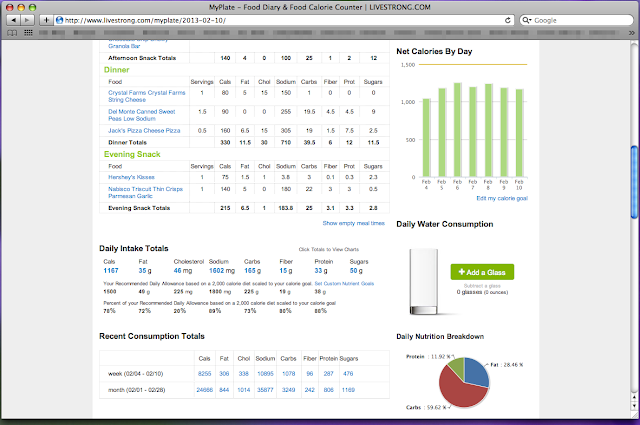Viewport: 640px width, 425px height.
Task: Click the Evening Snack section heading
Action: 132,154
